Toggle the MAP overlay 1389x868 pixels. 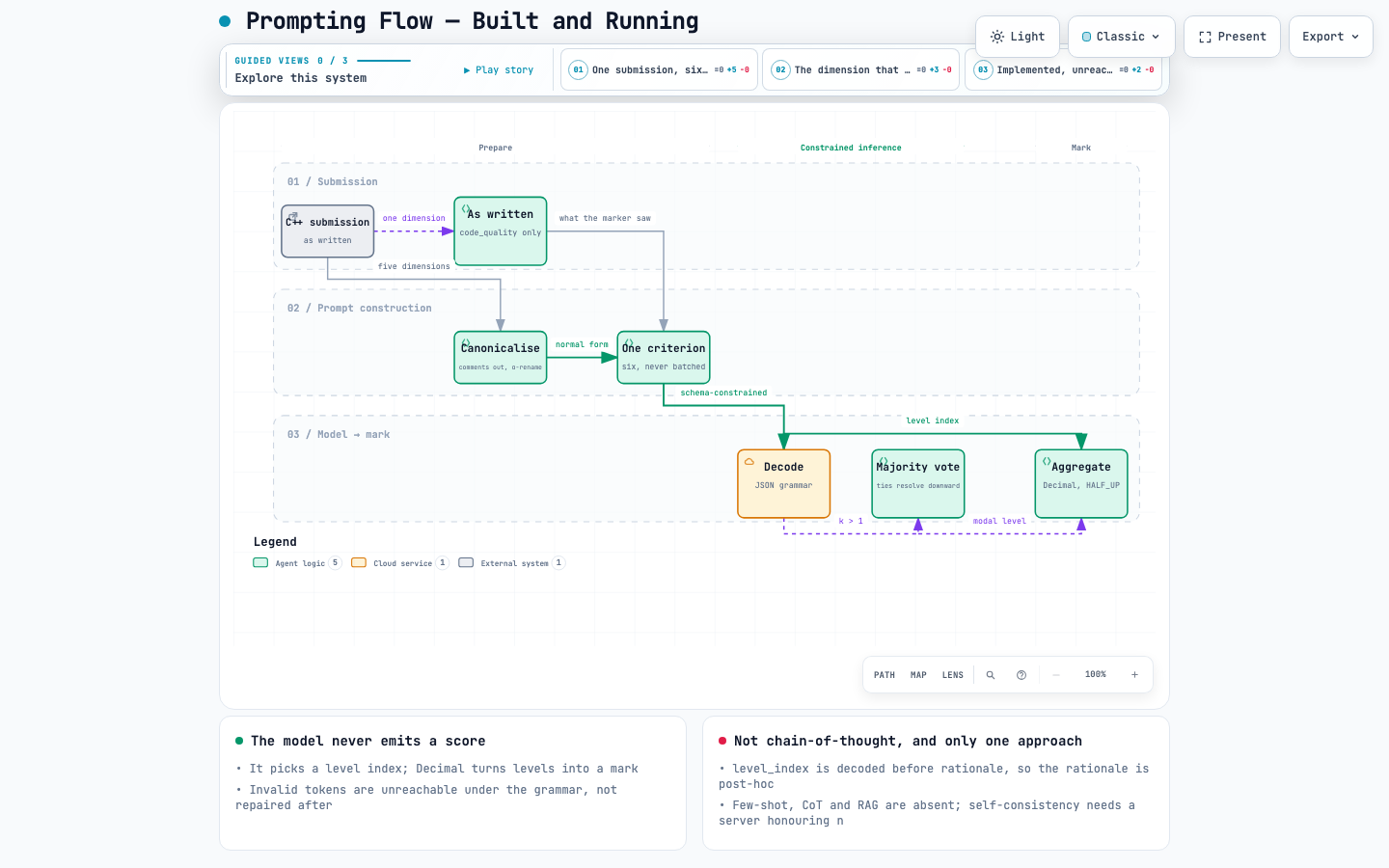coord(919,675)
